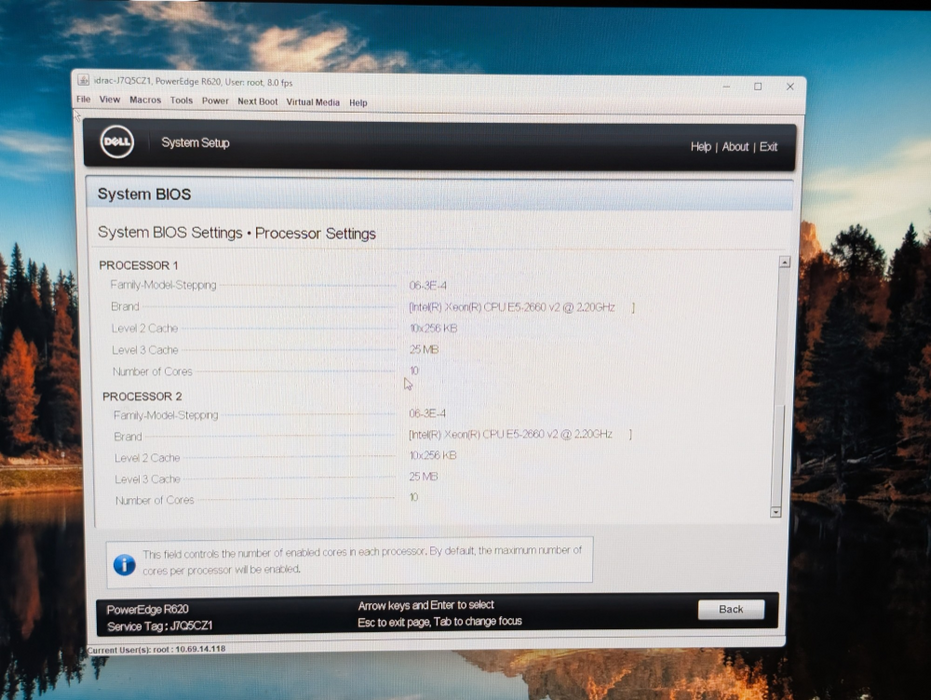Click Processor 1 Level 2 Cache label
Viewport: 931px width, 700px height.
point(145,328)
